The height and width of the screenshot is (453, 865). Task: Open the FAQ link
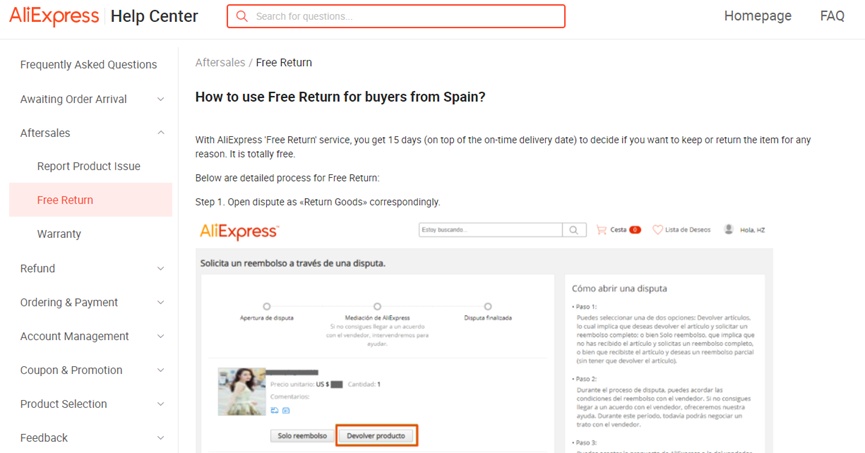click(x=832, y=16)
